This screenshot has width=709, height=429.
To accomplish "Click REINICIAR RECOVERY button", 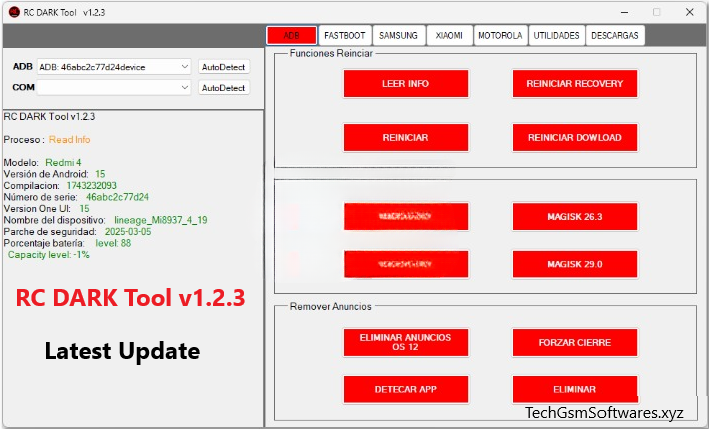I will coord(575,84).
